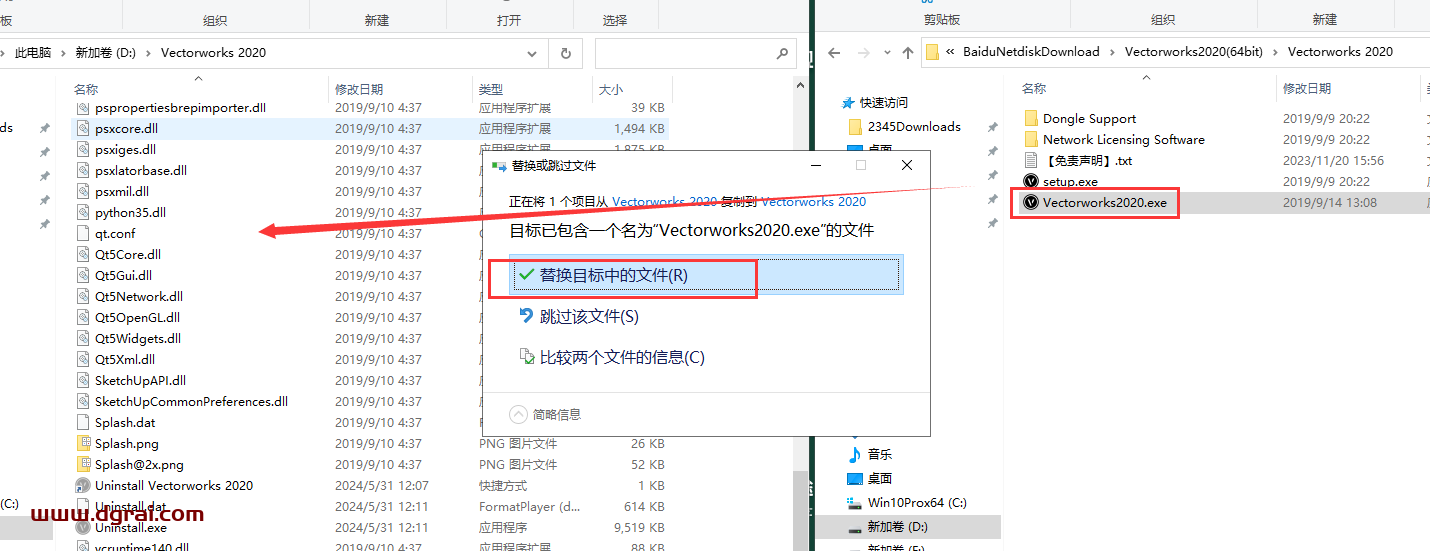The height and width of the screenshot is (551, 1430).
Task: Click 此电脑 breadcrumb in left address bar
Action: [x=33, y=53]
